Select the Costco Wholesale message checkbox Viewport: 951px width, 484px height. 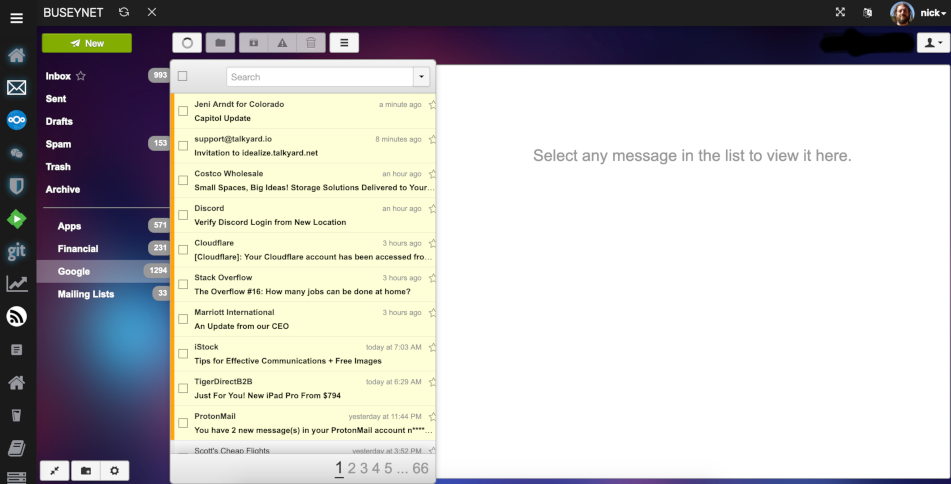pos(183,180)
